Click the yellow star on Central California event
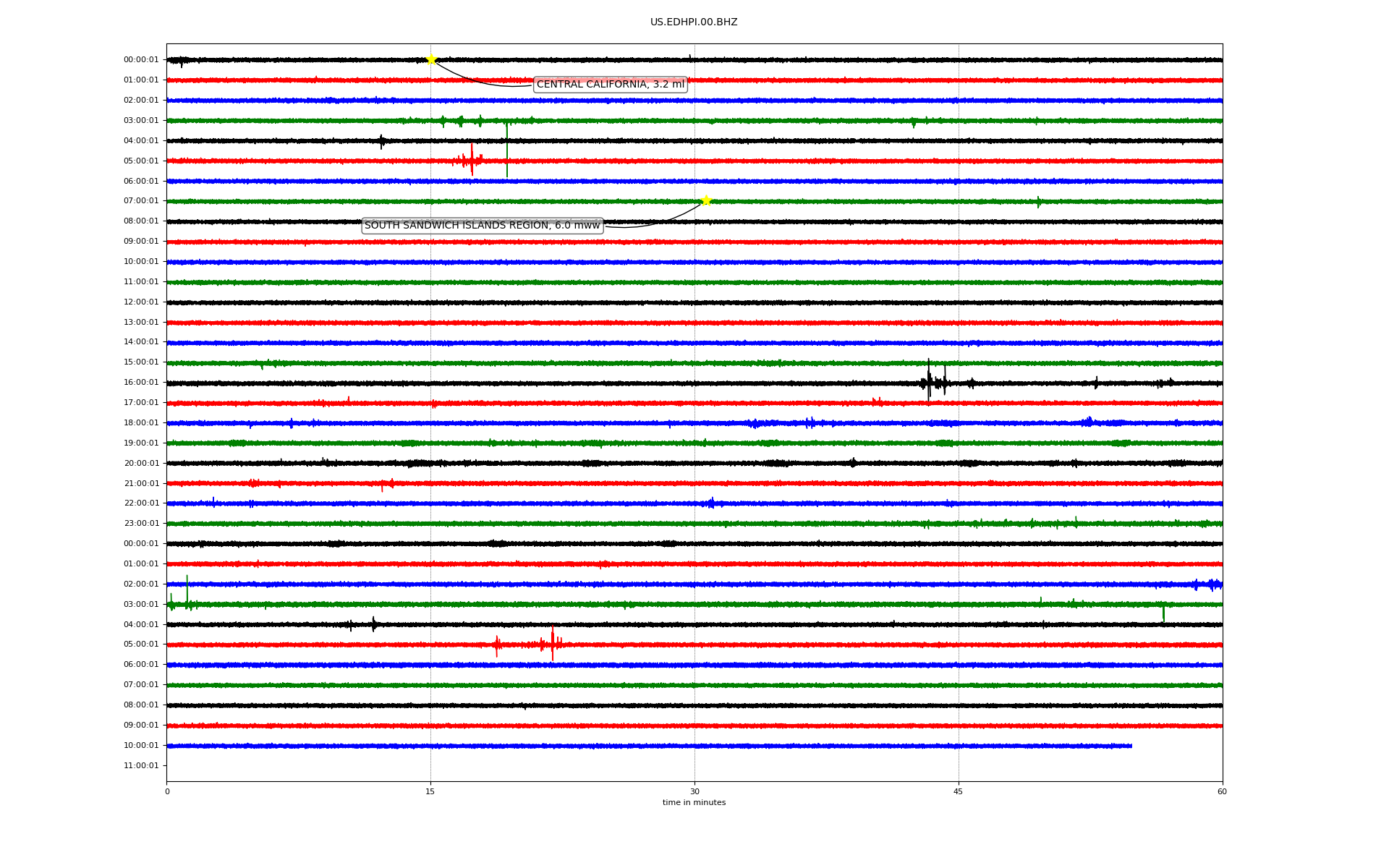1389x868 pixels. tap(431, 59)
